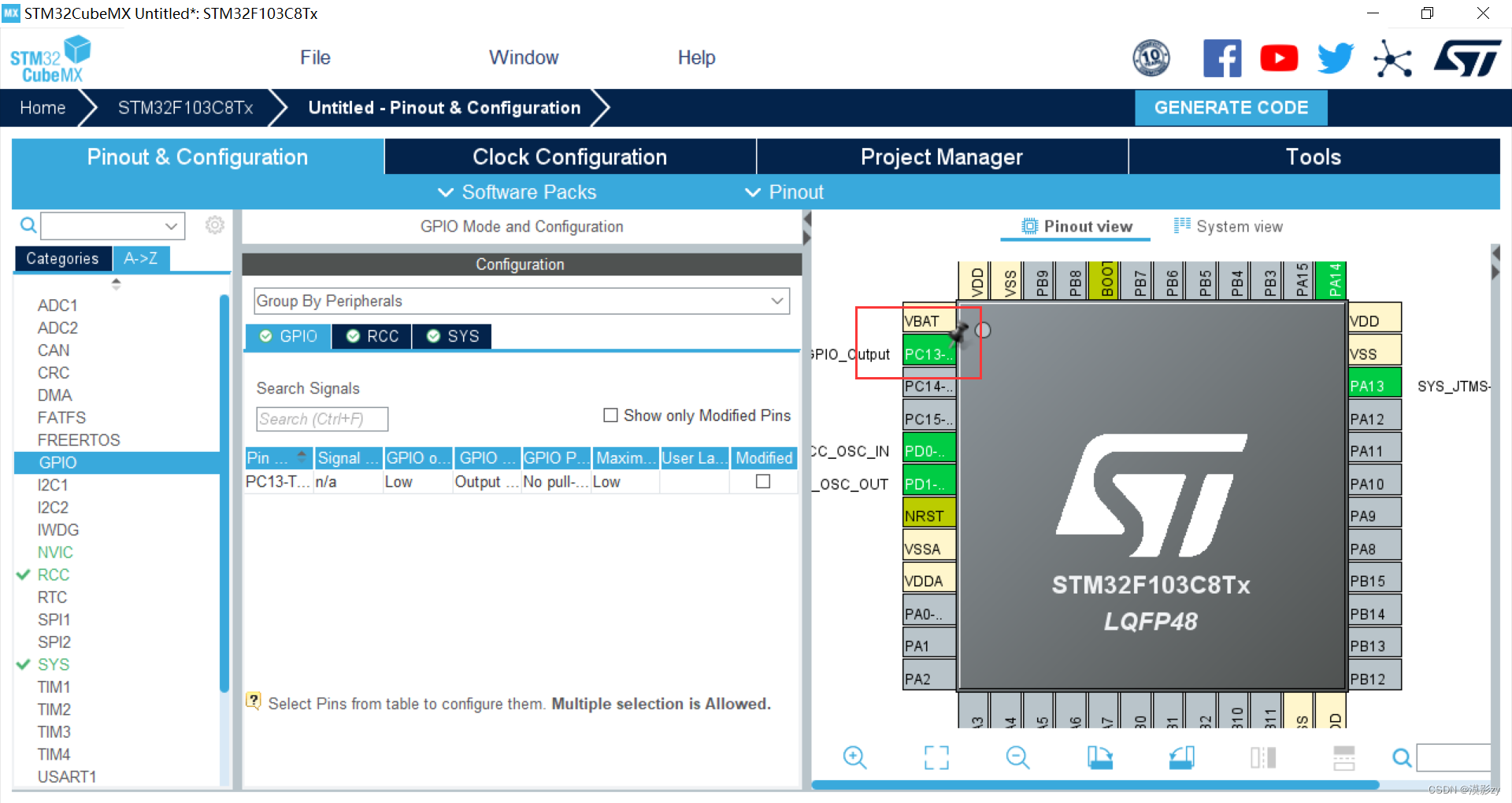Expand the Software Packs menu

[517, 192]
